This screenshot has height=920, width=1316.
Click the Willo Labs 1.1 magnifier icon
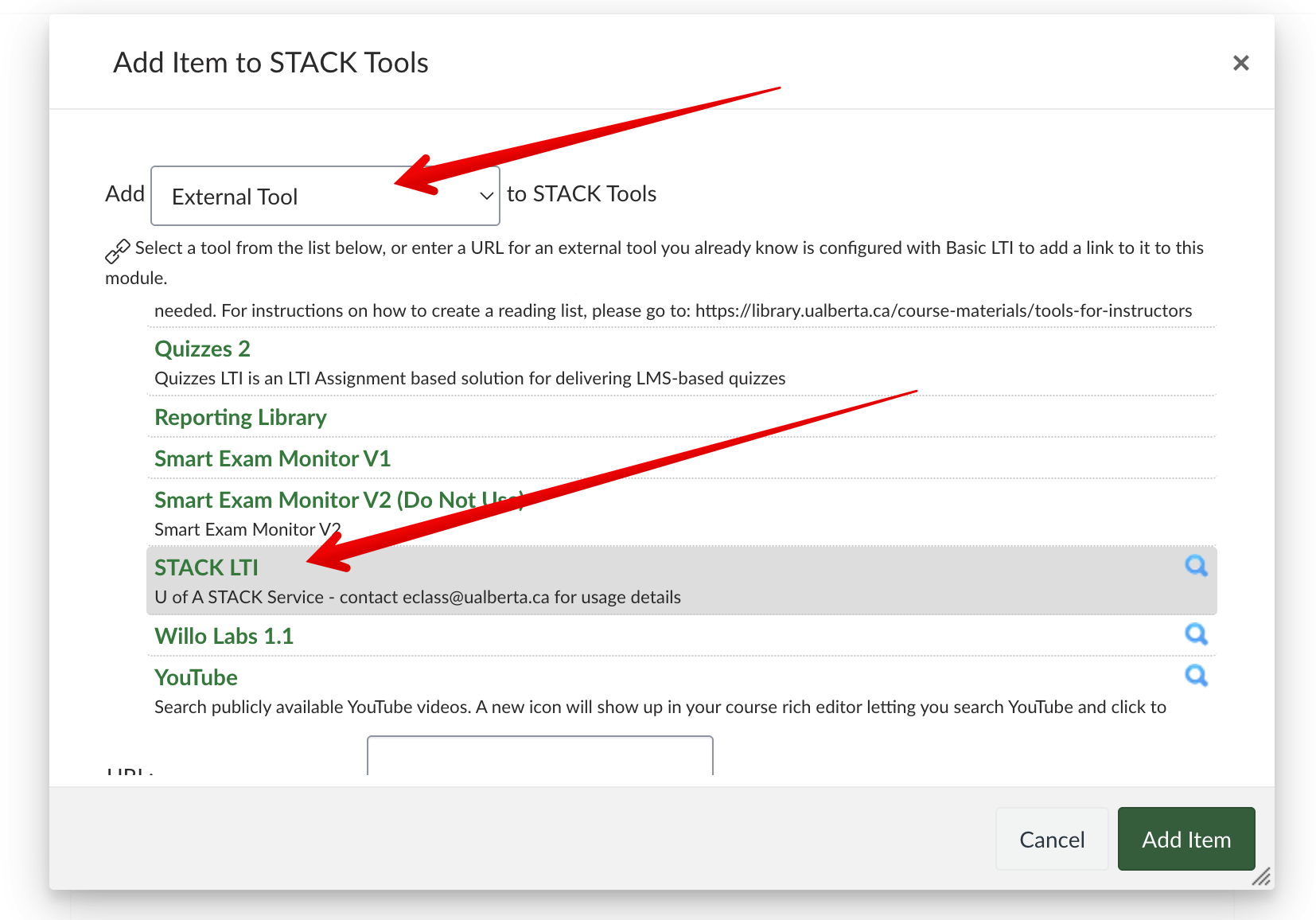click(x=1196, y=634)
